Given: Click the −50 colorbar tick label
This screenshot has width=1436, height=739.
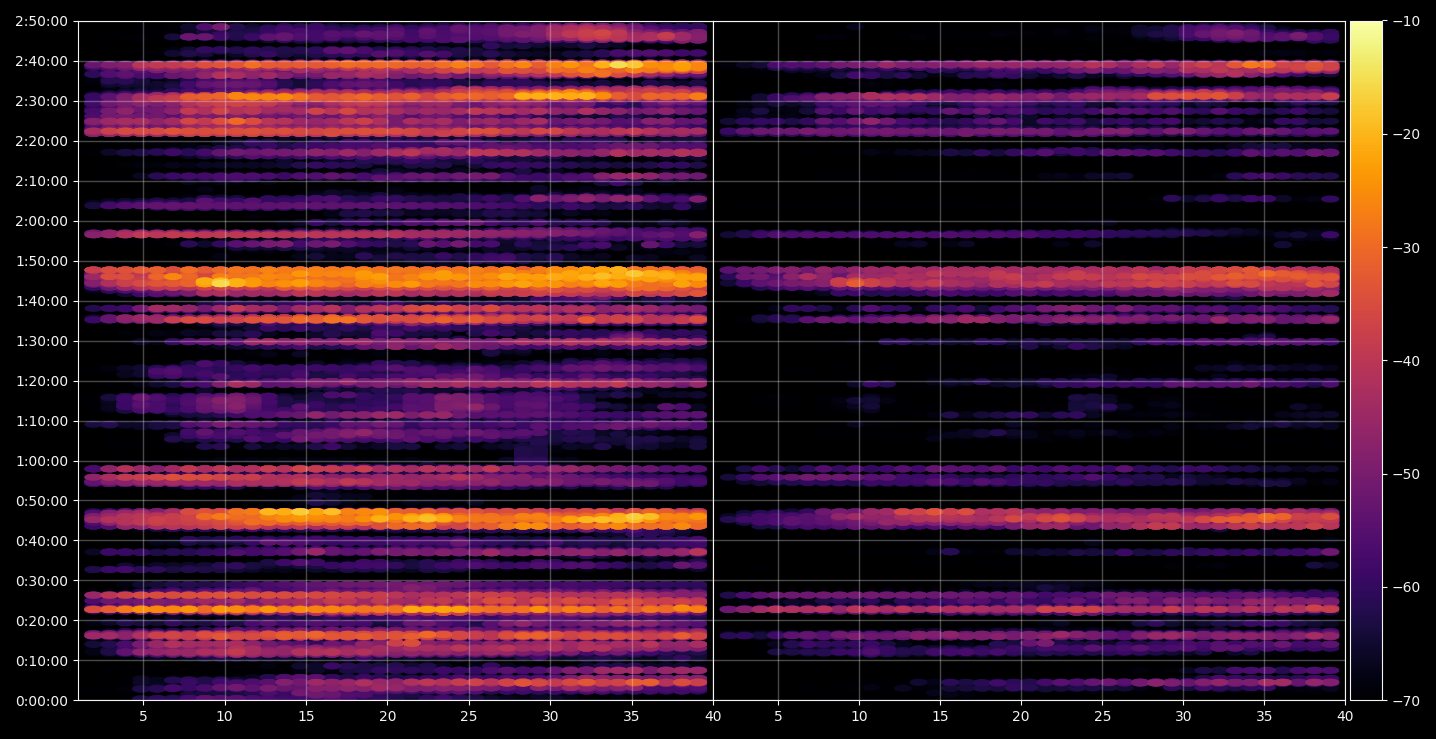Looking at the screenshot, I should pos(1404,474).
